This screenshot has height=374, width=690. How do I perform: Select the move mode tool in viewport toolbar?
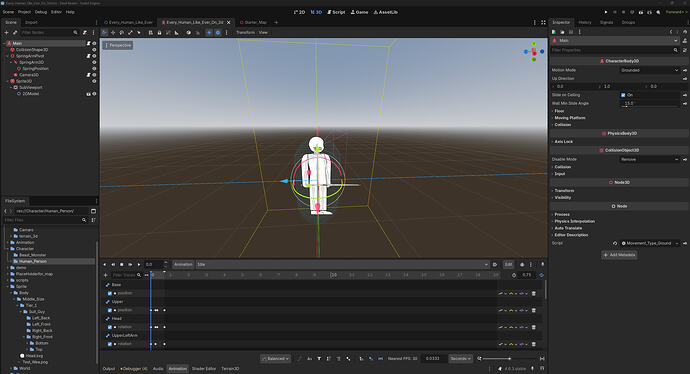point(113,33)
